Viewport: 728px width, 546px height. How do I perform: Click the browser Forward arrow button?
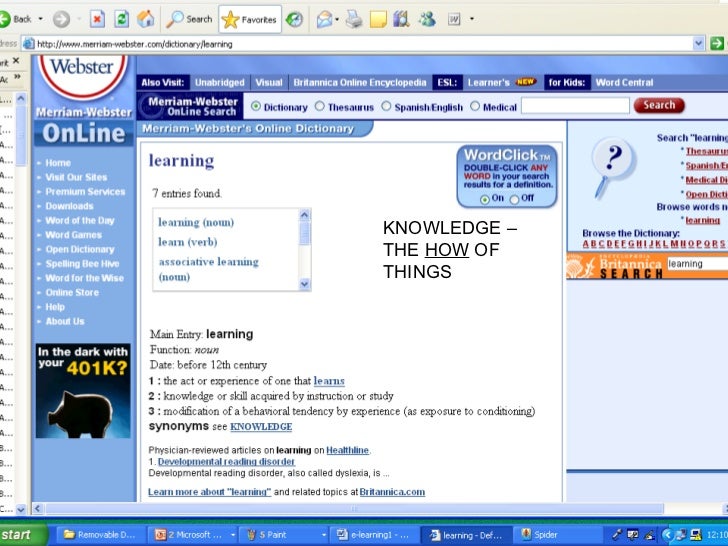61,20
